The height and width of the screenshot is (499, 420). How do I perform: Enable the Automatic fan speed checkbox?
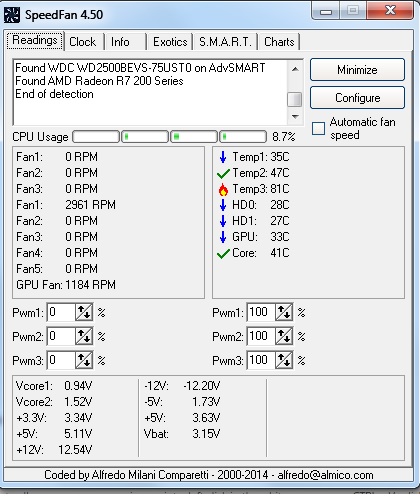pos(318,128)
